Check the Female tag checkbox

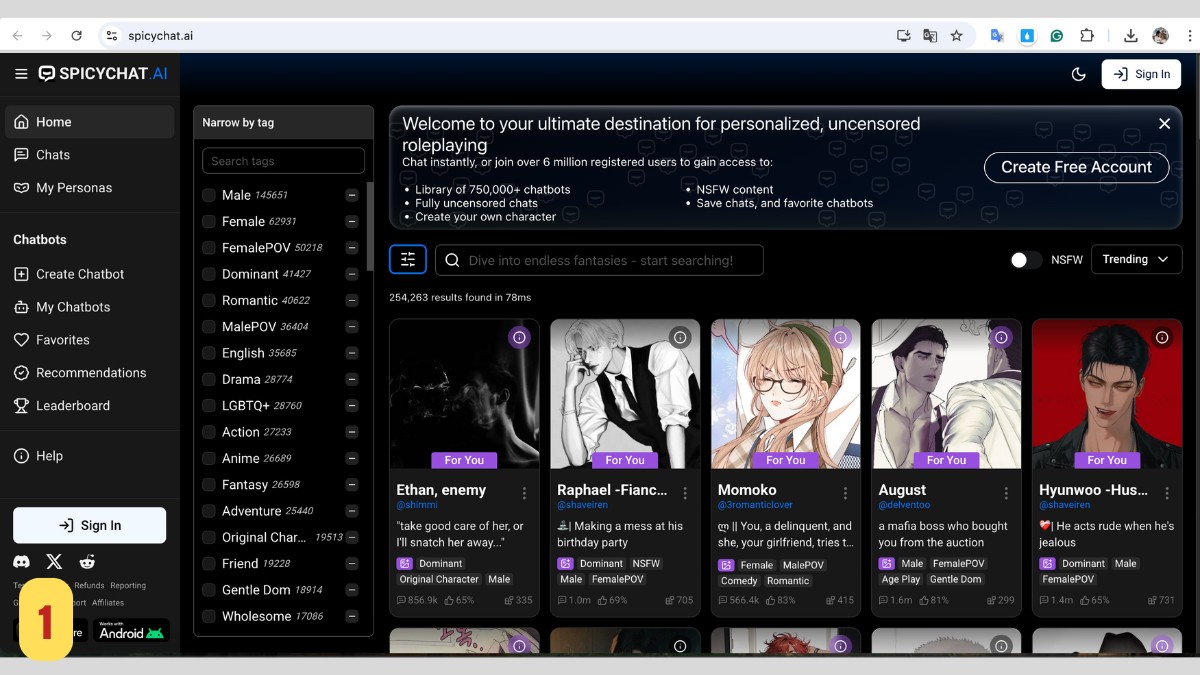[209, 221]
